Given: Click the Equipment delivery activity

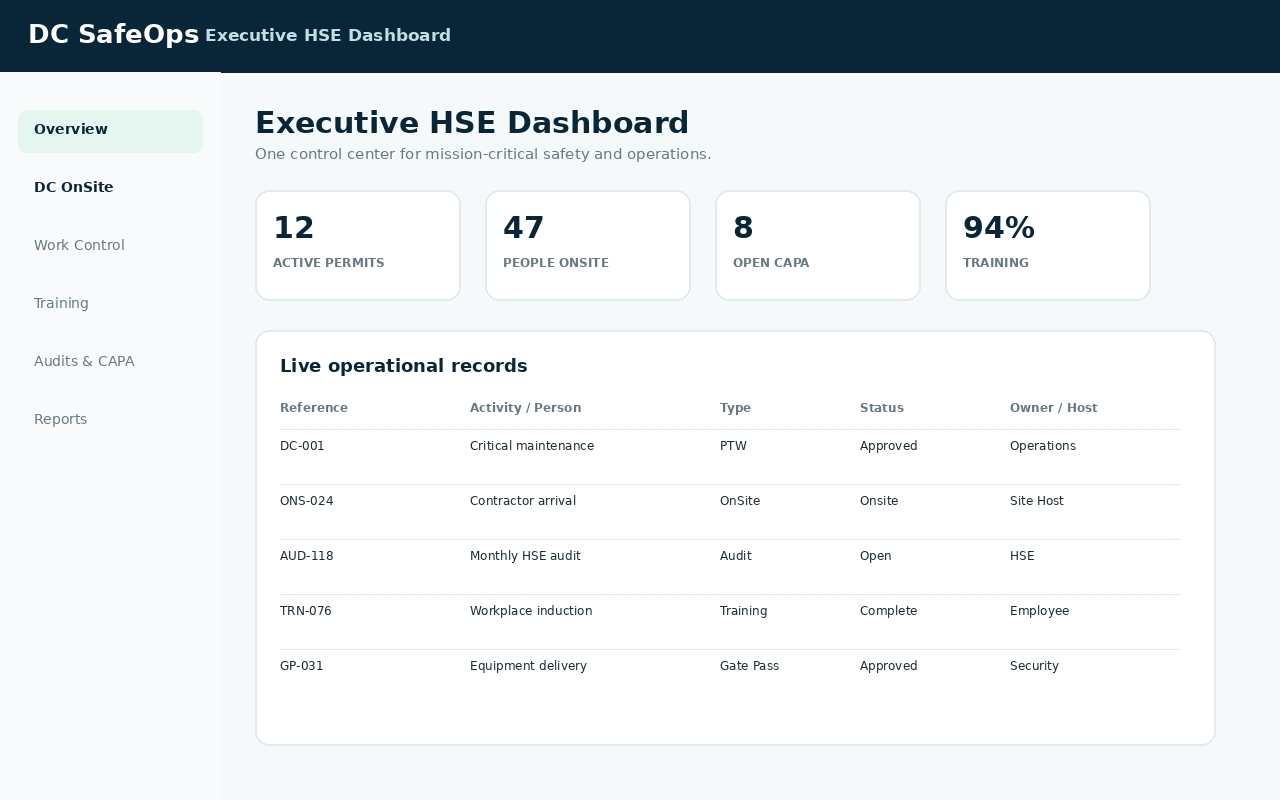Looking at the screenshot, I should pos(528,666).
